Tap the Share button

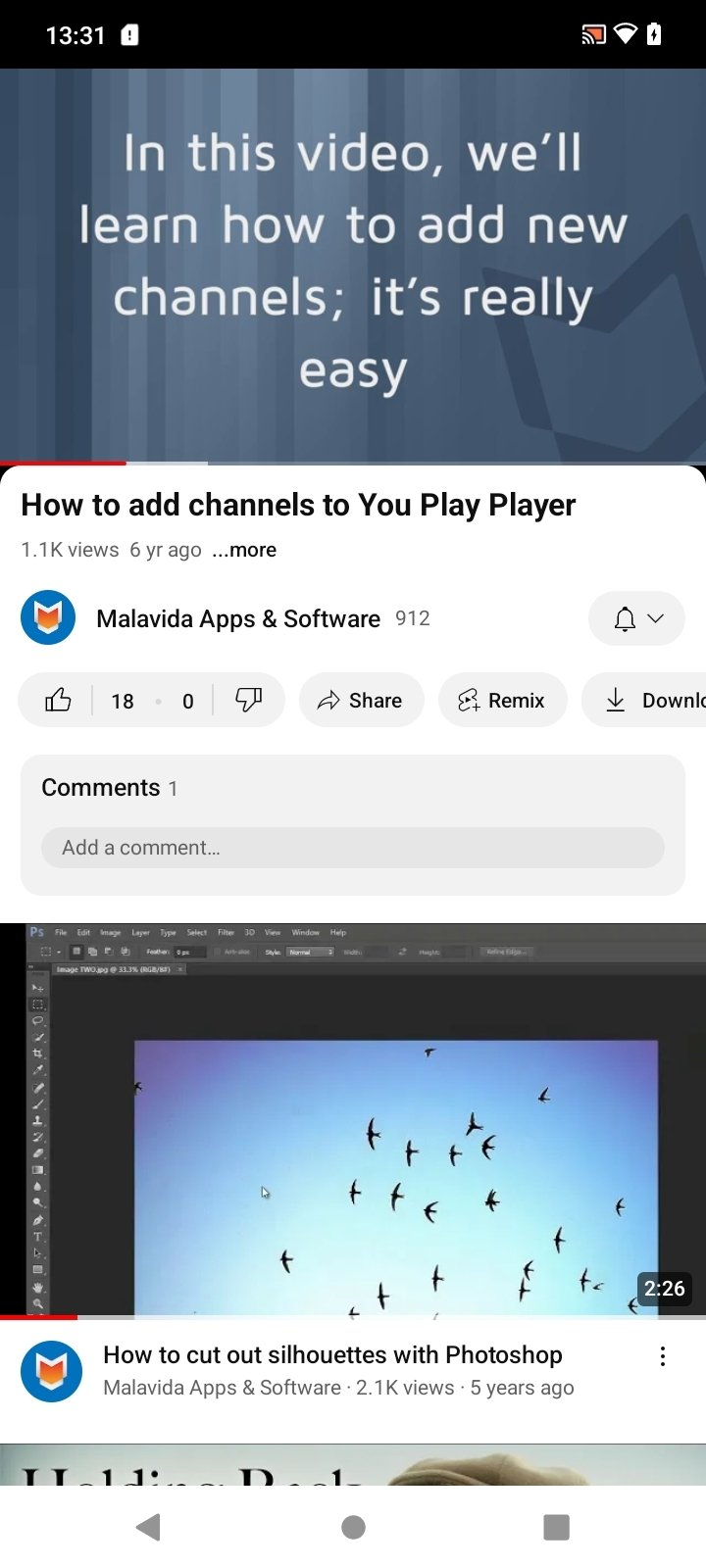point(361,700)
